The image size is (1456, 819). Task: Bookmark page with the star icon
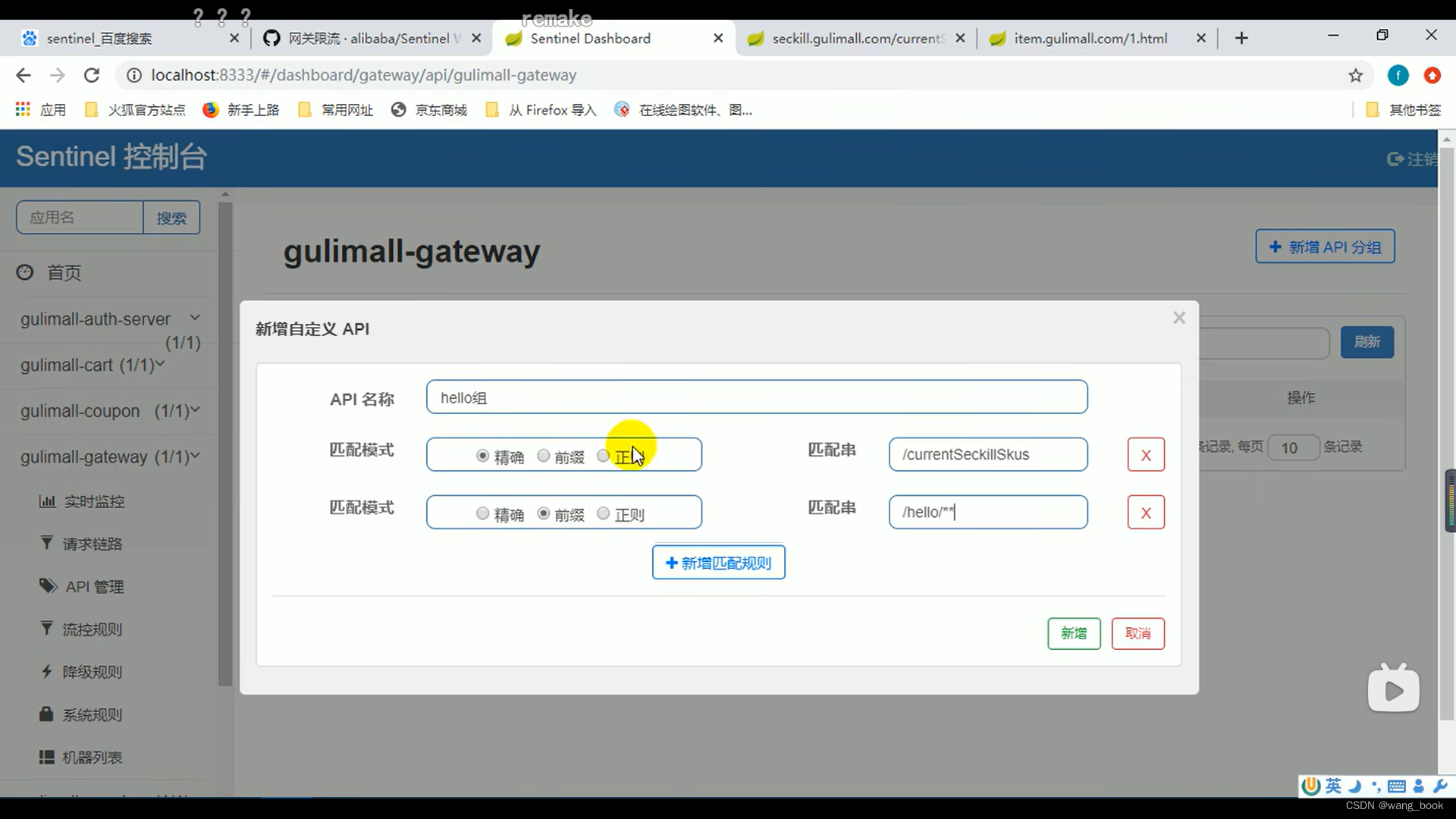tap(1355, 75)
